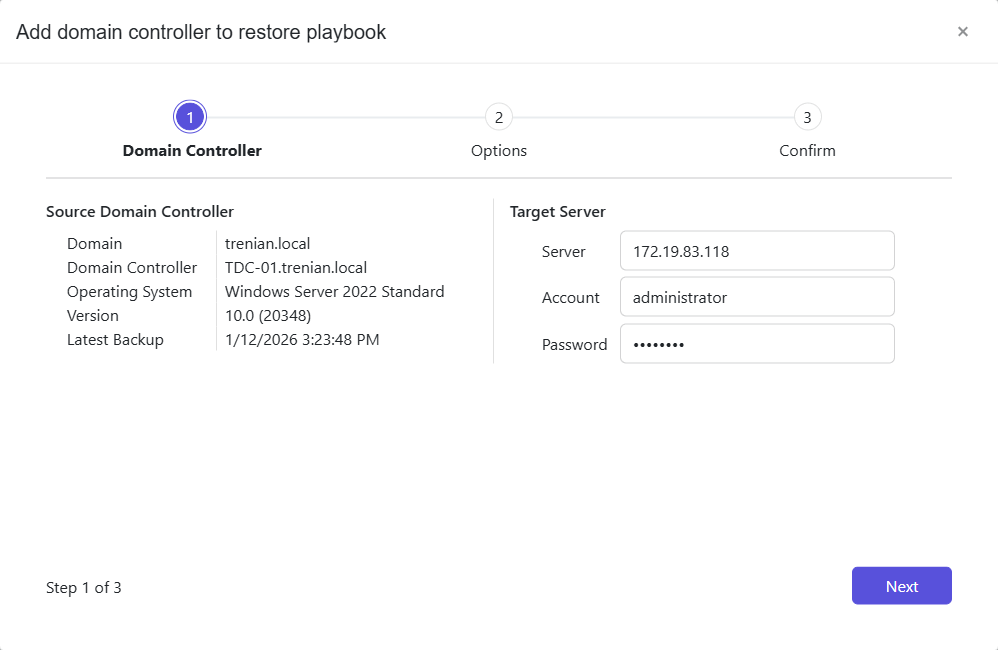Click the Target Server heading
The image size is (998, 650).
tap(558, 211)
